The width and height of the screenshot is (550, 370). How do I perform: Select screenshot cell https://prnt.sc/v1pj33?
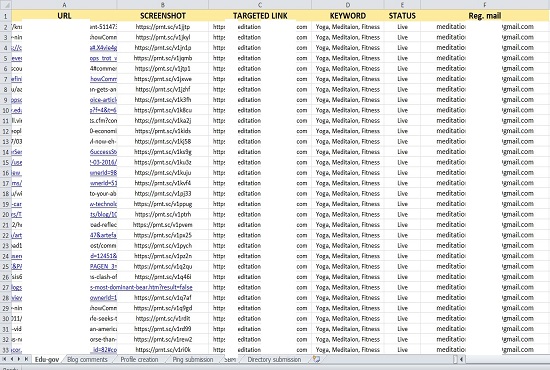[x=162, y=193]
